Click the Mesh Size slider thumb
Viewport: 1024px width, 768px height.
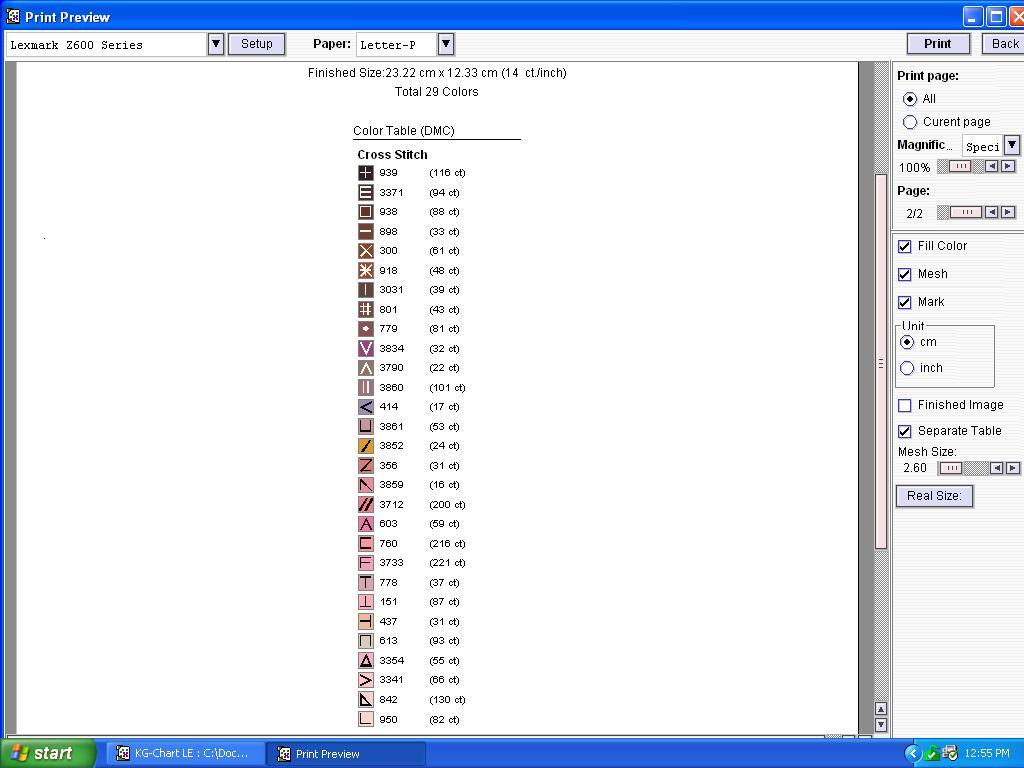tap(951, 468)
